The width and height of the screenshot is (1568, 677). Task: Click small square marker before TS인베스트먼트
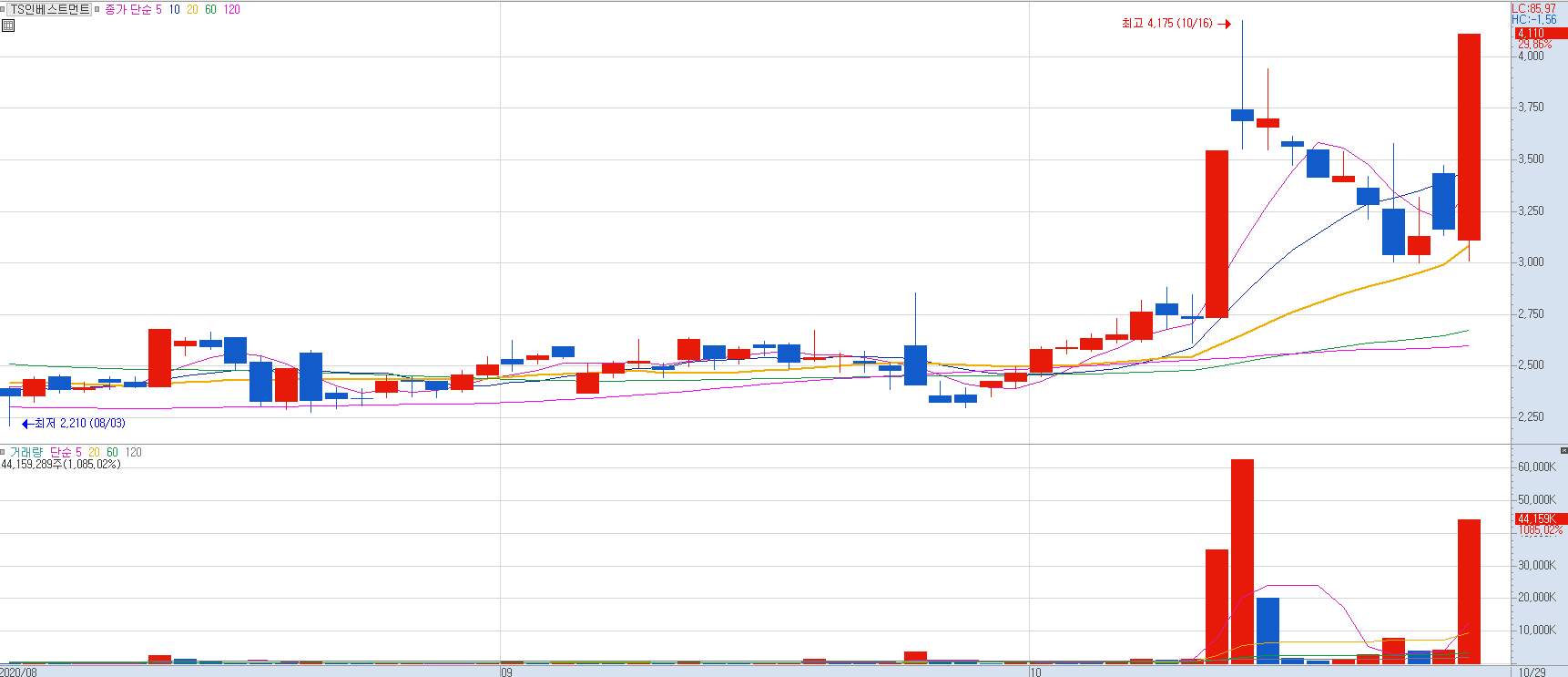(x=3, y=9)
